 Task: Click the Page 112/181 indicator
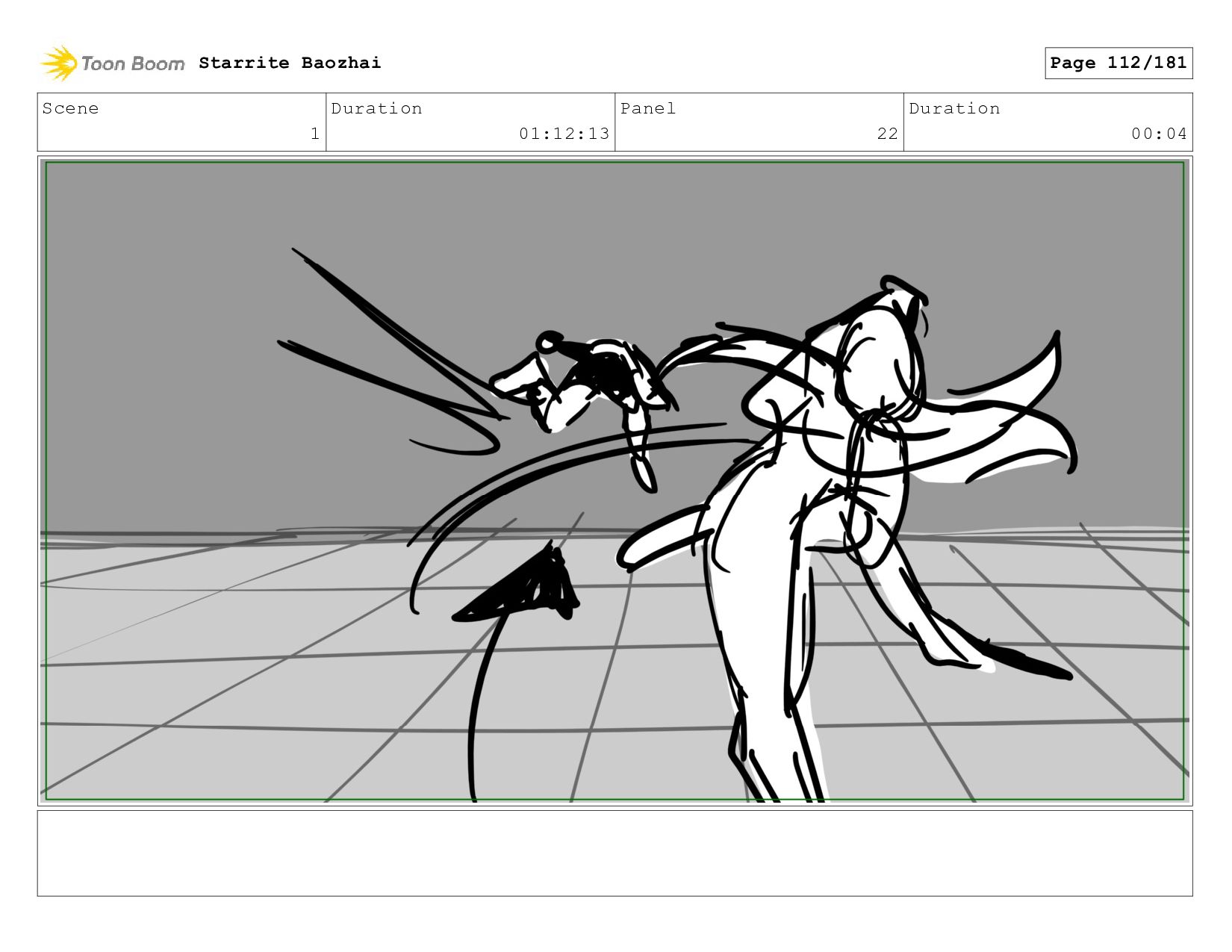point(1119,63)
